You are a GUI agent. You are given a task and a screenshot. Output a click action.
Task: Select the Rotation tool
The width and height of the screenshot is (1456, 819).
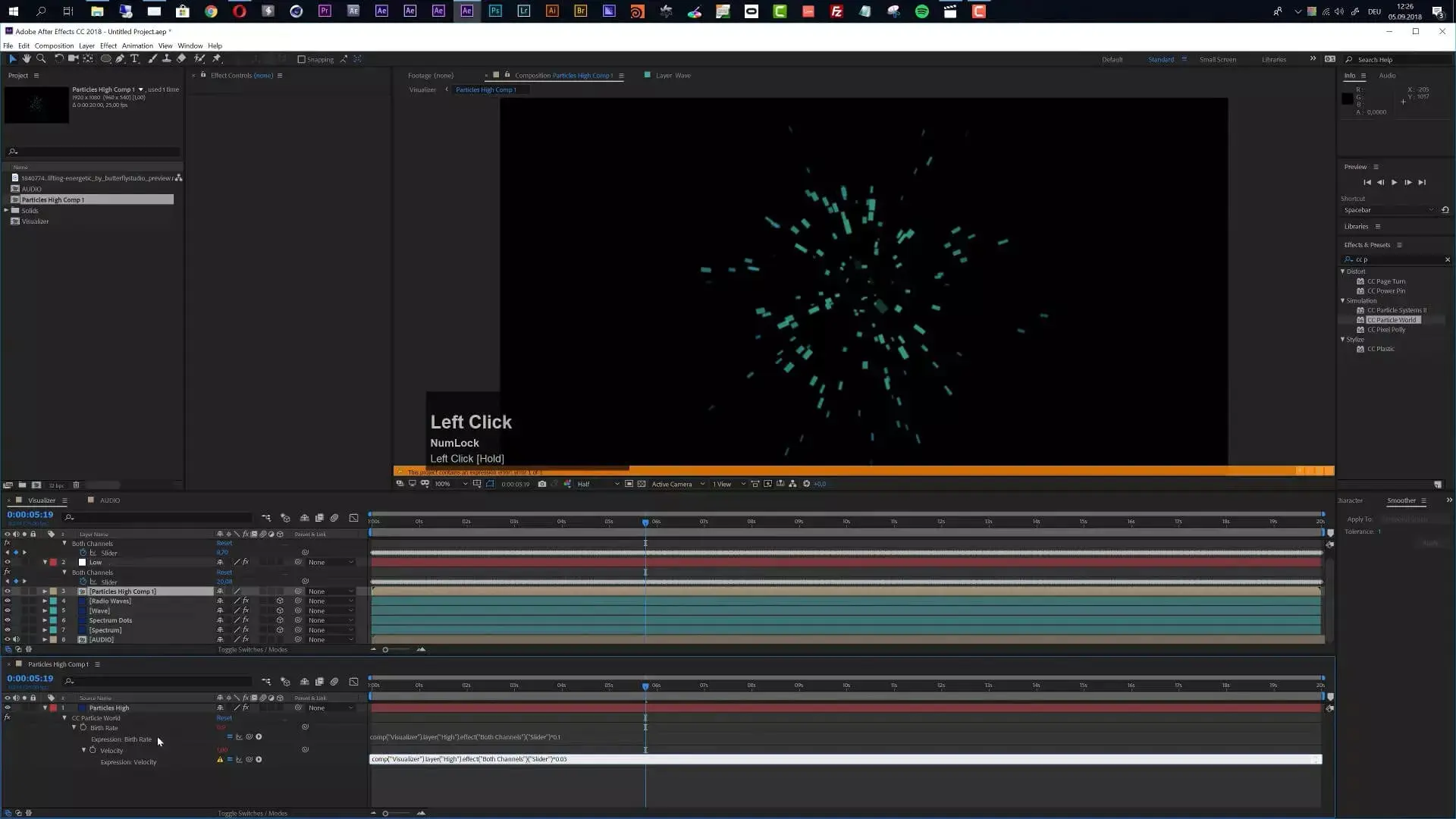[x=58, y=58]
